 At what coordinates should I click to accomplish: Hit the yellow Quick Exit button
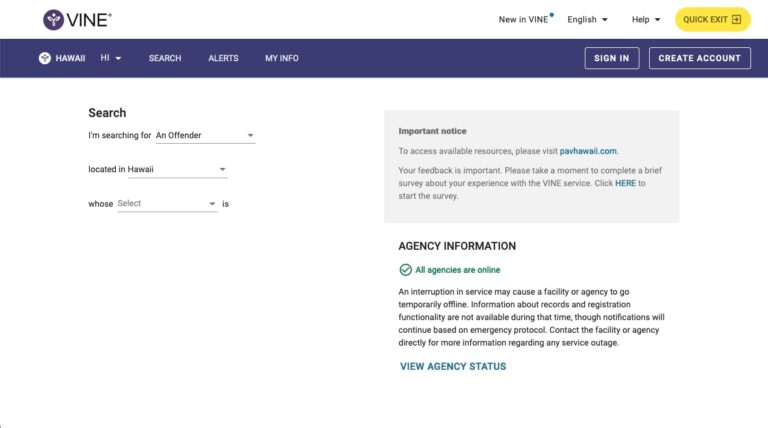[x=712, y=19]
